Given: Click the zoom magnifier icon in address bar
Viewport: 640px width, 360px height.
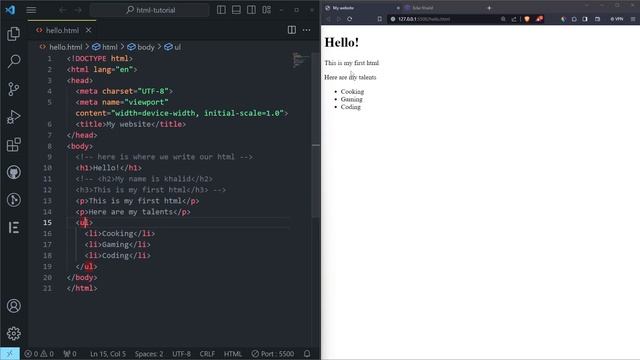Looking at the screenshot, I should (503, 19).
